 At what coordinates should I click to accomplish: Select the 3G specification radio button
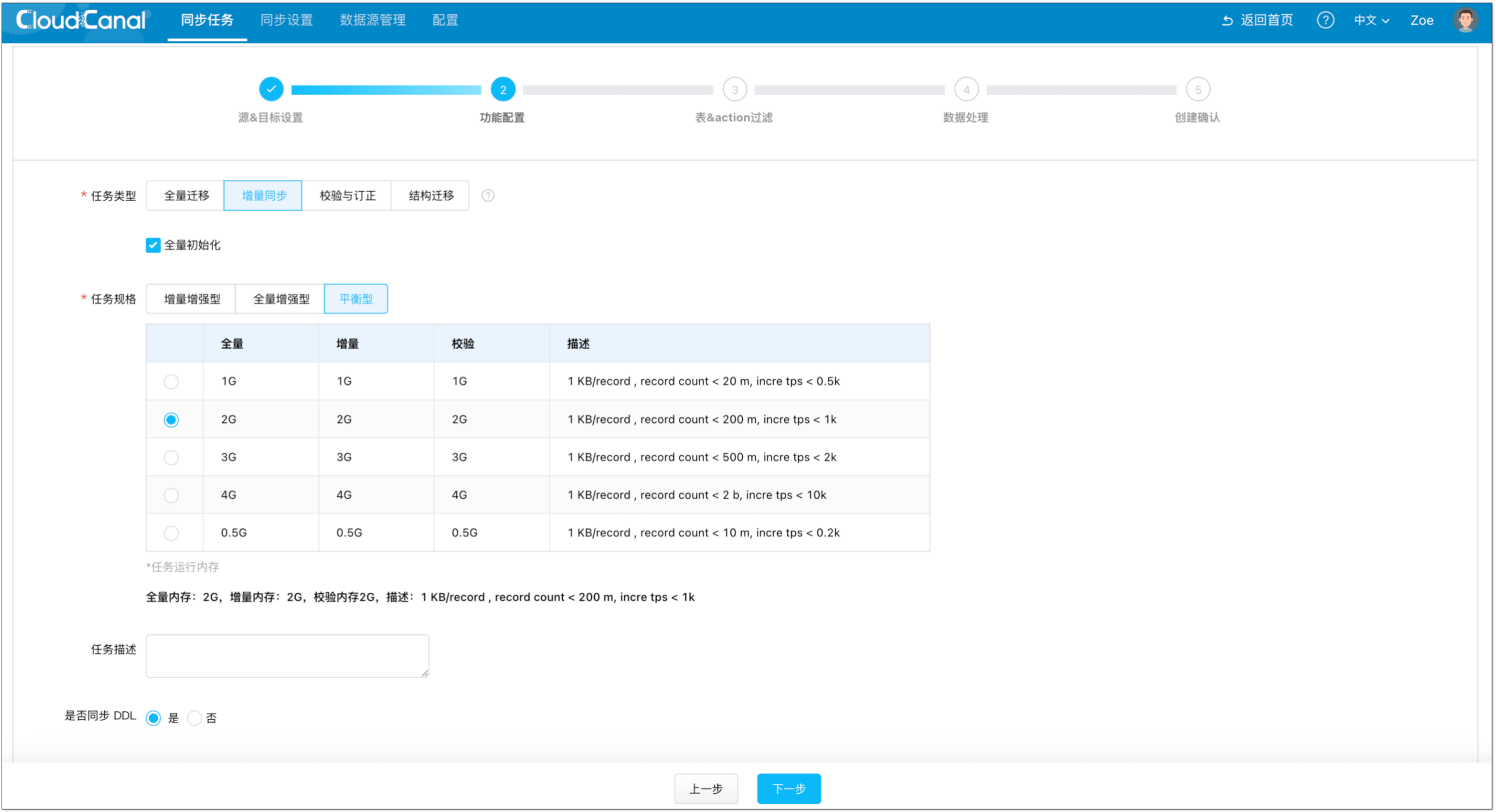click(171, 457)
